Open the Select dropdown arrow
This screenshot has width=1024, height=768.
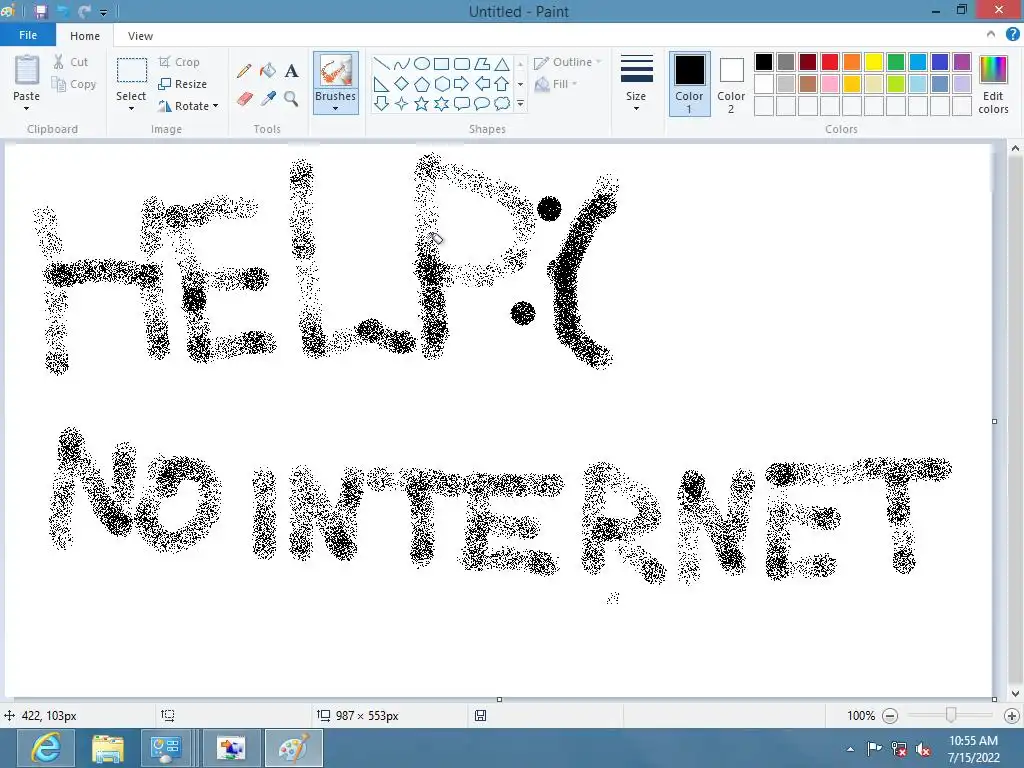point(131,108)
